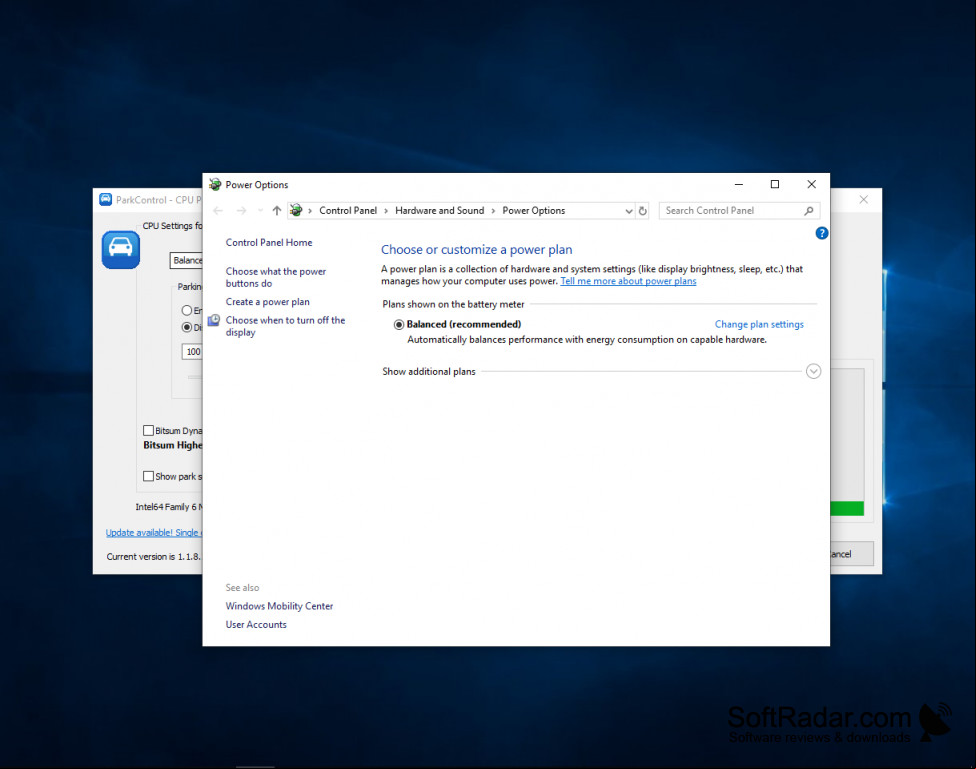This screenshot has height=769, width=976.
Task: Click the search magnifier icon
Action: pyautogui.click(x=809, y=210)
